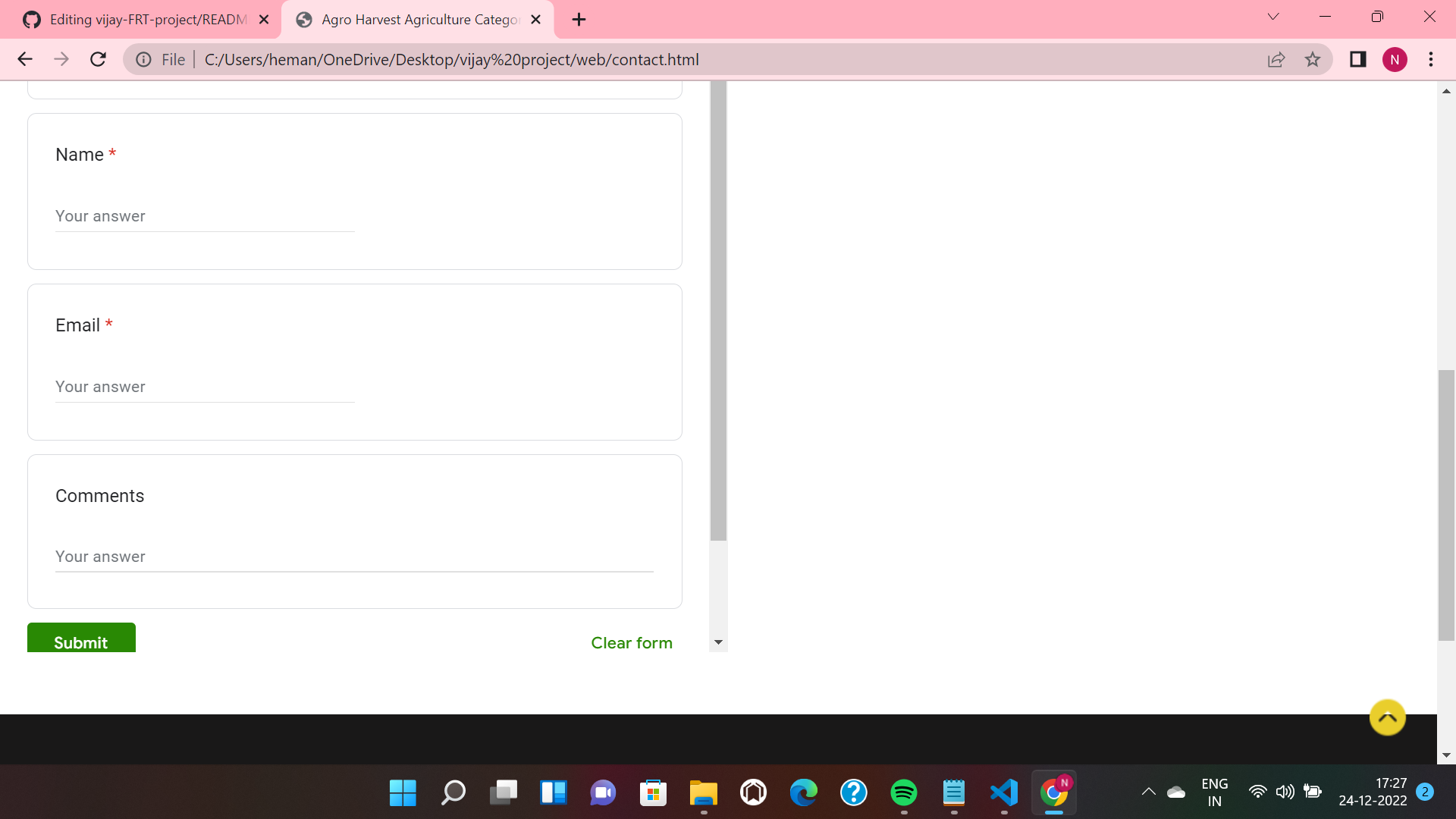Open OneDrive cloud icon in tray
The height and width of the screenshot is (819, 1456).
tap(1176, 792)
